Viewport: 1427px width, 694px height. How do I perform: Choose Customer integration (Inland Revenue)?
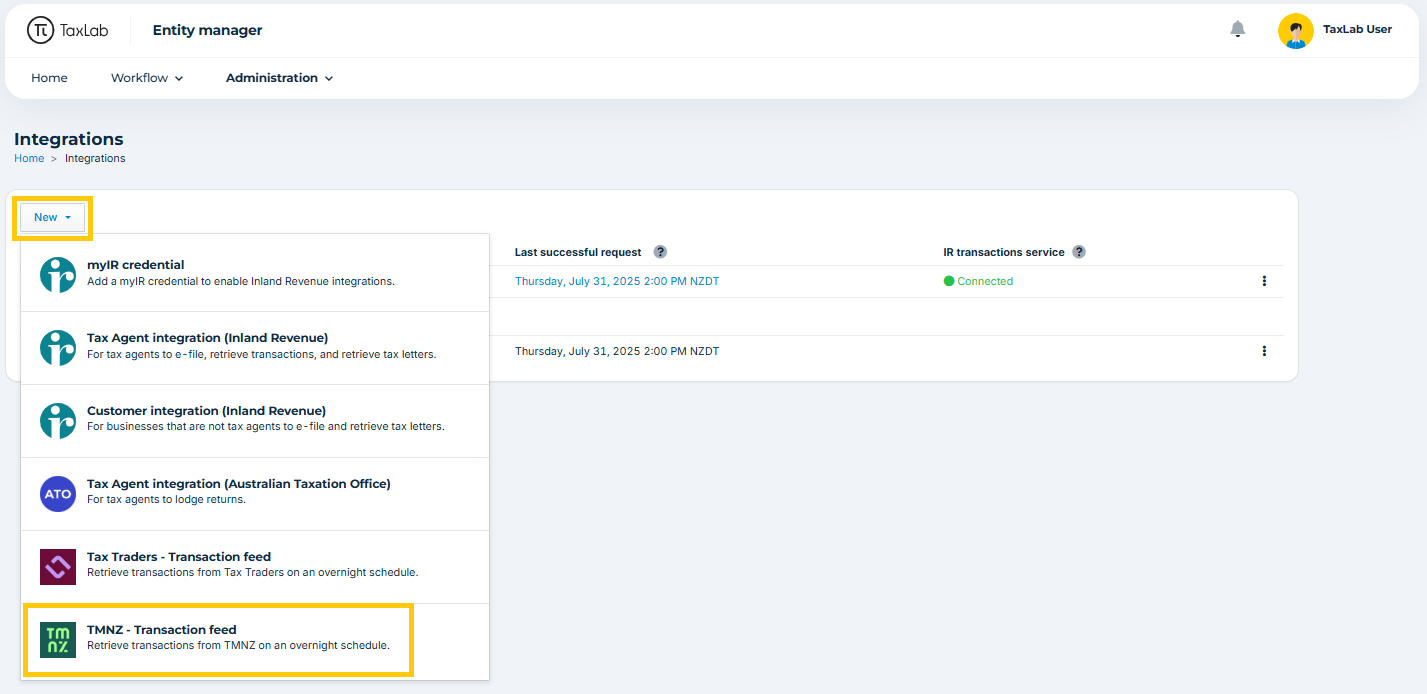[255, 420]
